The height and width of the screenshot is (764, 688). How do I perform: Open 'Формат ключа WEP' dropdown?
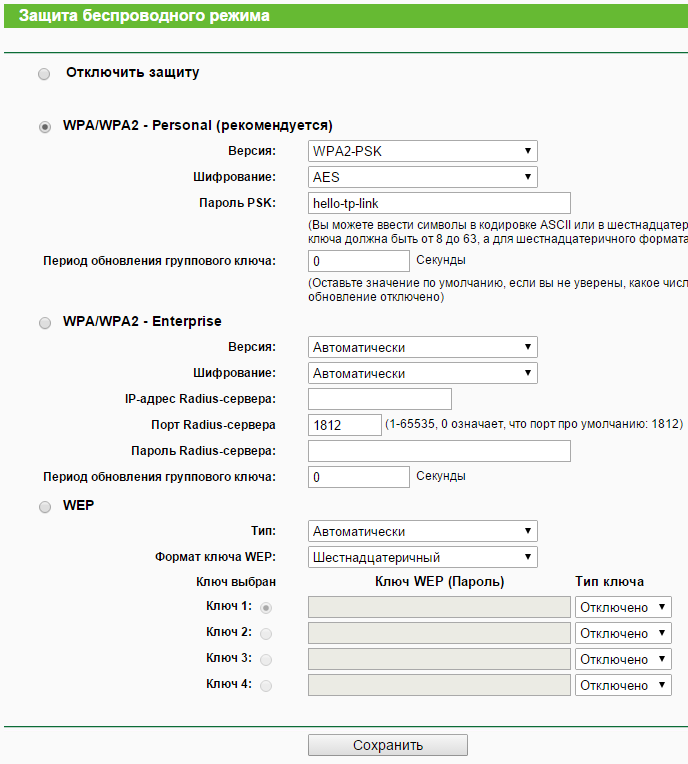click(x=422, y=557)
